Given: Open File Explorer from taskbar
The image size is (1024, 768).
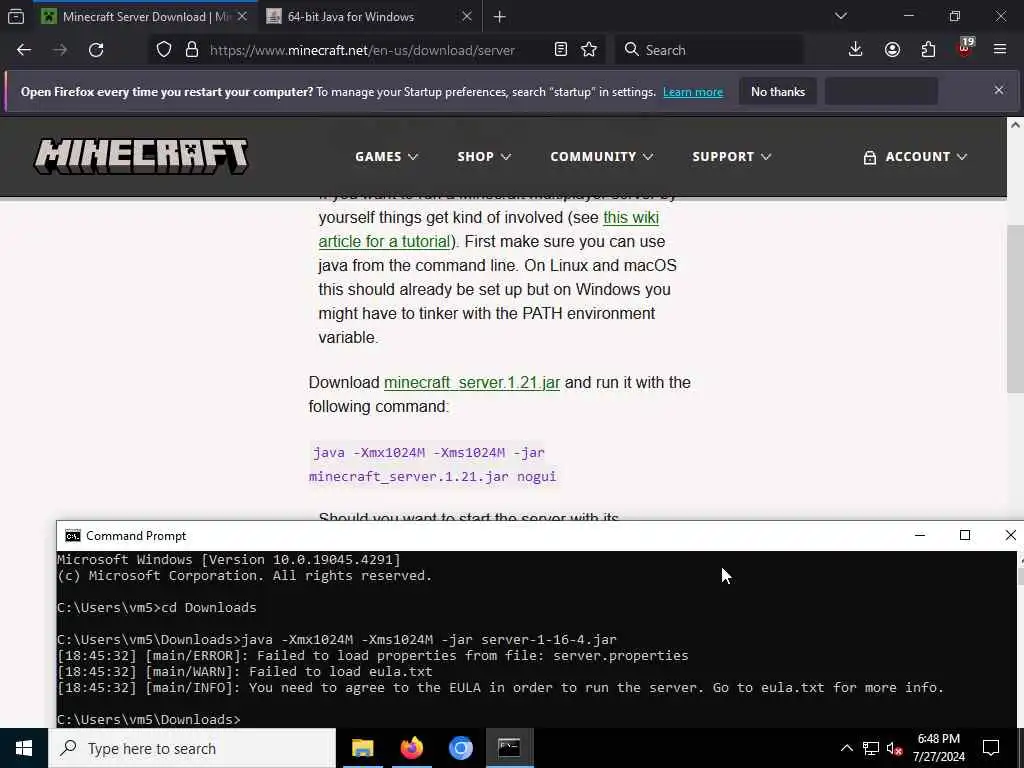Looking at the screenshot, I should pos(362,748).
